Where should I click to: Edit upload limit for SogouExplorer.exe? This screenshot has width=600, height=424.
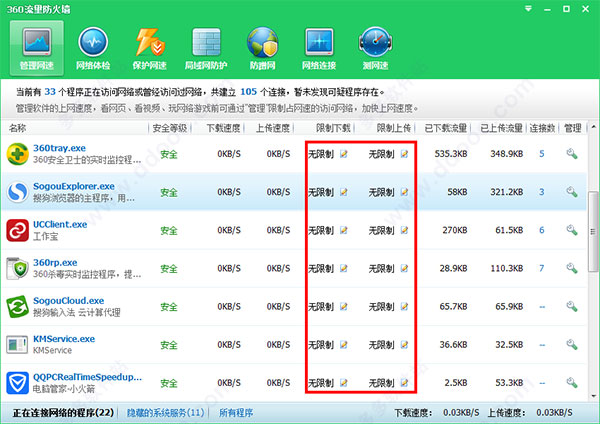point(404,192)
